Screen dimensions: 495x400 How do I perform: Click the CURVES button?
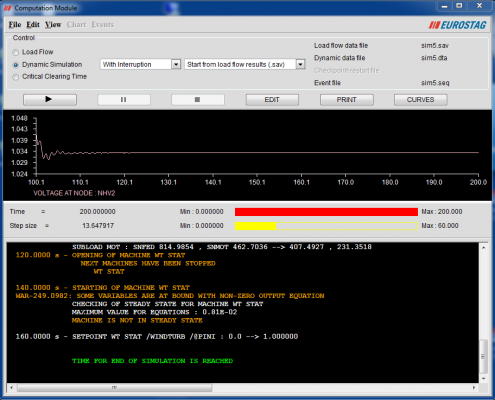tap(420, 99)
